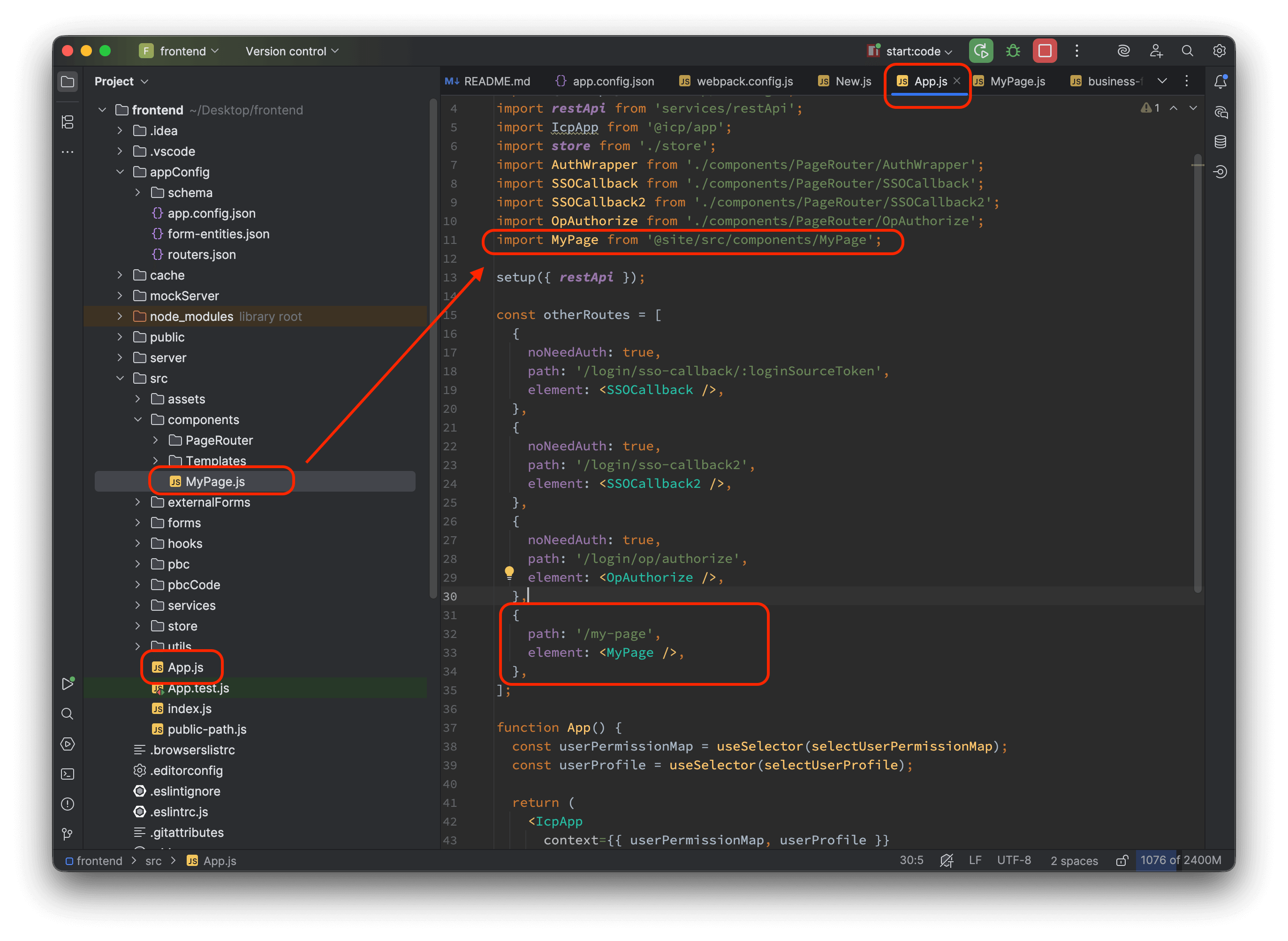1288x941 pixels.
Task: Open the Services tool window
Action: point(67,744)
